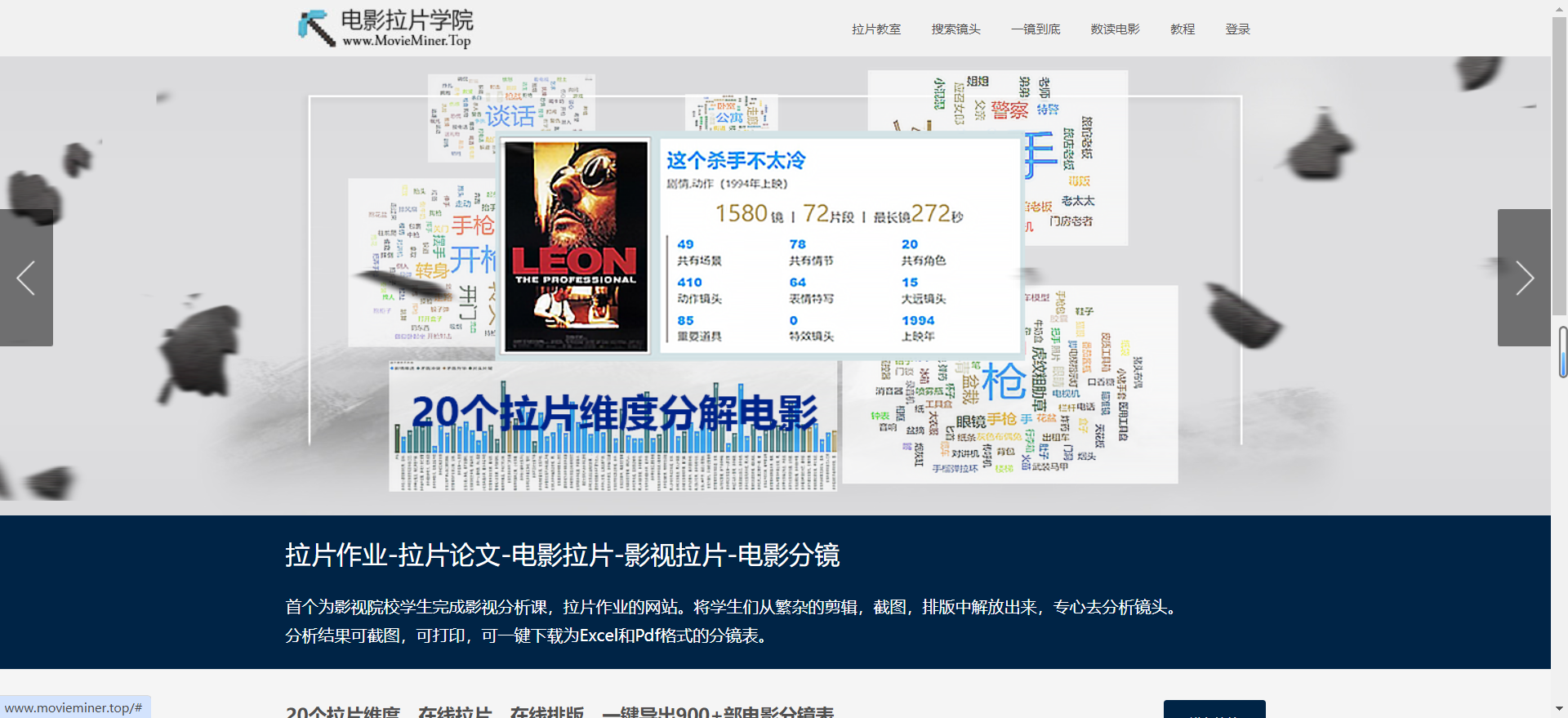The height and width of the screenshot is (718, 1568).
Task: Click the www.MovieMiner.Top text under the logo
Action: pyautogui.click(x=407, y=41)
